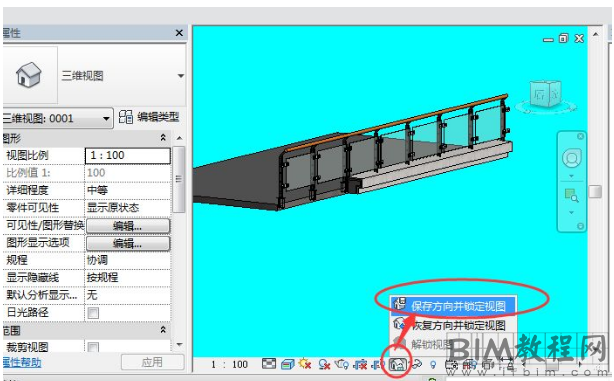
Task: Click the locked 3D view house icon
Action: (397, 365)
